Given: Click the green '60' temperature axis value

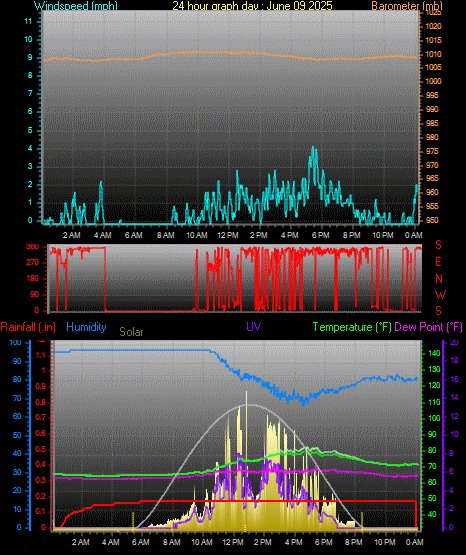Looking at the screenshot, I should tap(432, 482).
